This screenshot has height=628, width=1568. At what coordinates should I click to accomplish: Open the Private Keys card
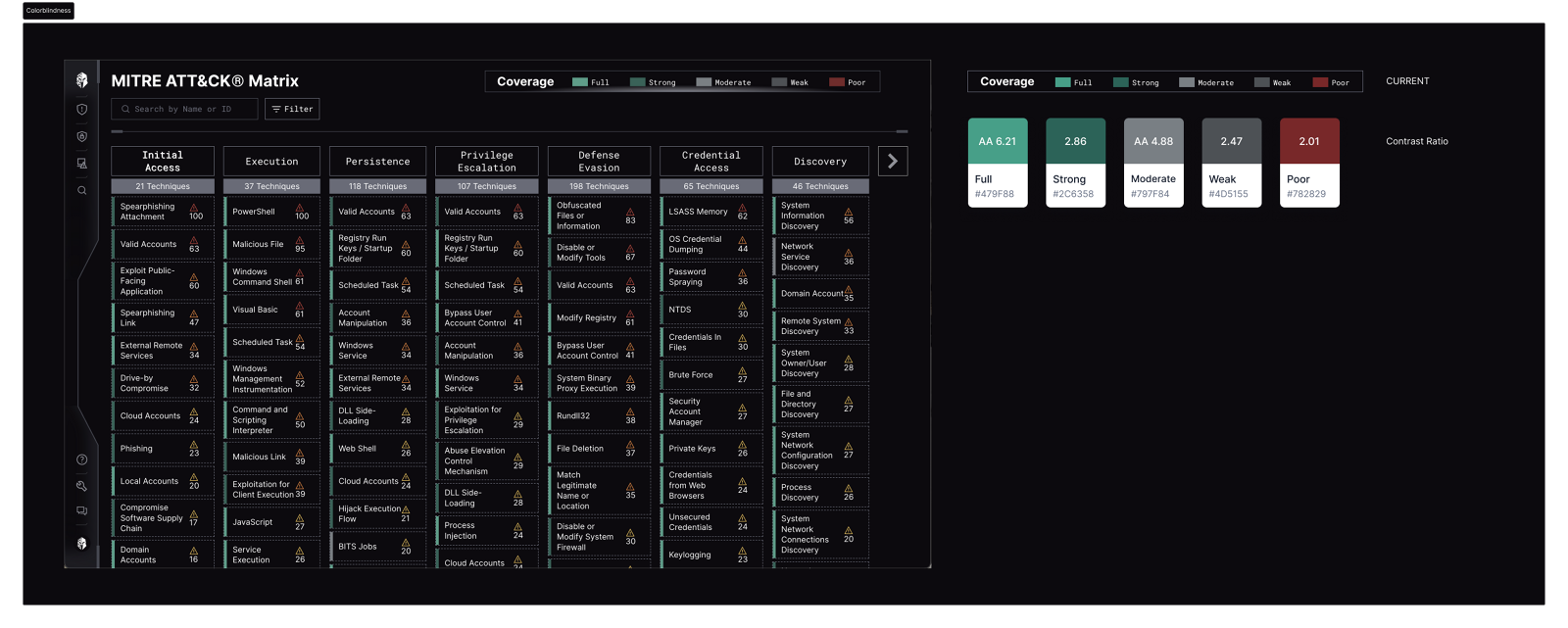(710, 449)
